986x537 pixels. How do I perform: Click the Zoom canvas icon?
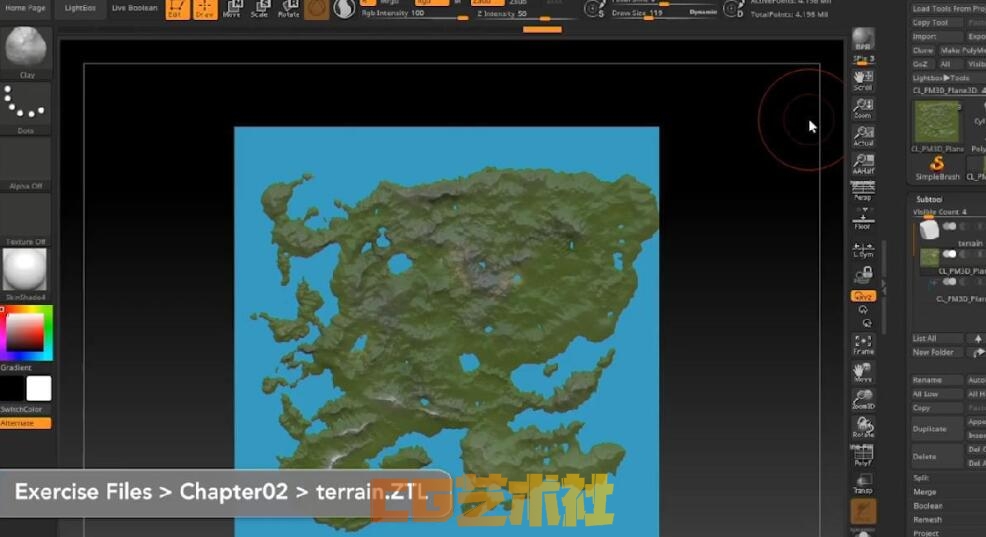(863, 108)
